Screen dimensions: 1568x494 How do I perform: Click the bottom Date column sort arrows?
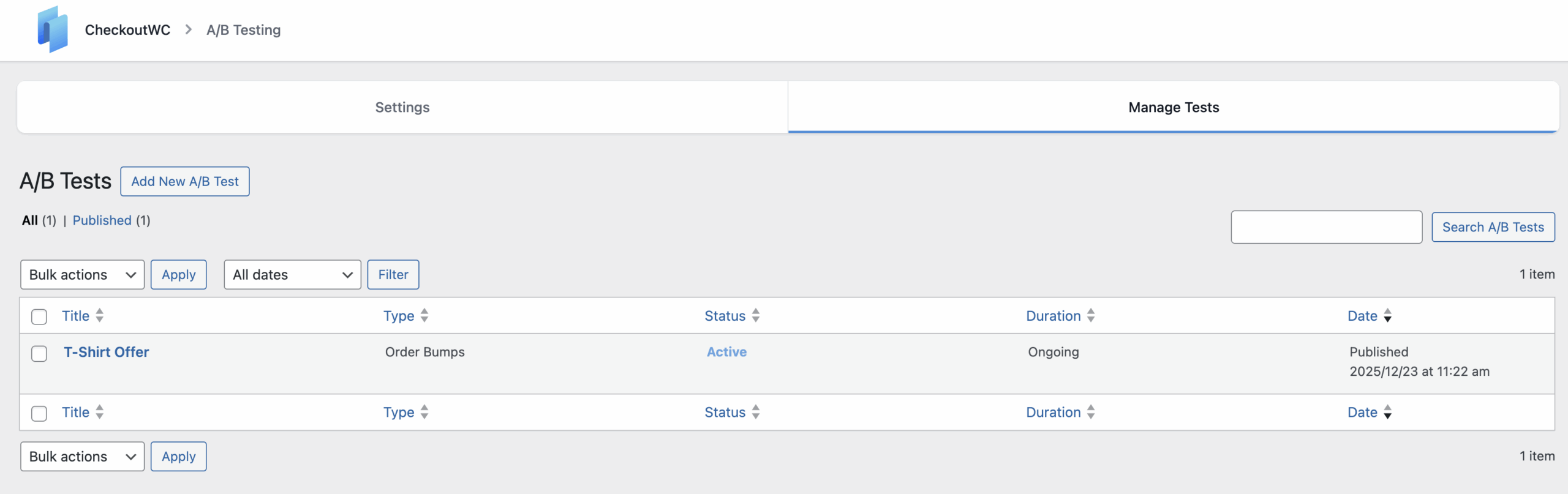click(x=1388, y=412)
